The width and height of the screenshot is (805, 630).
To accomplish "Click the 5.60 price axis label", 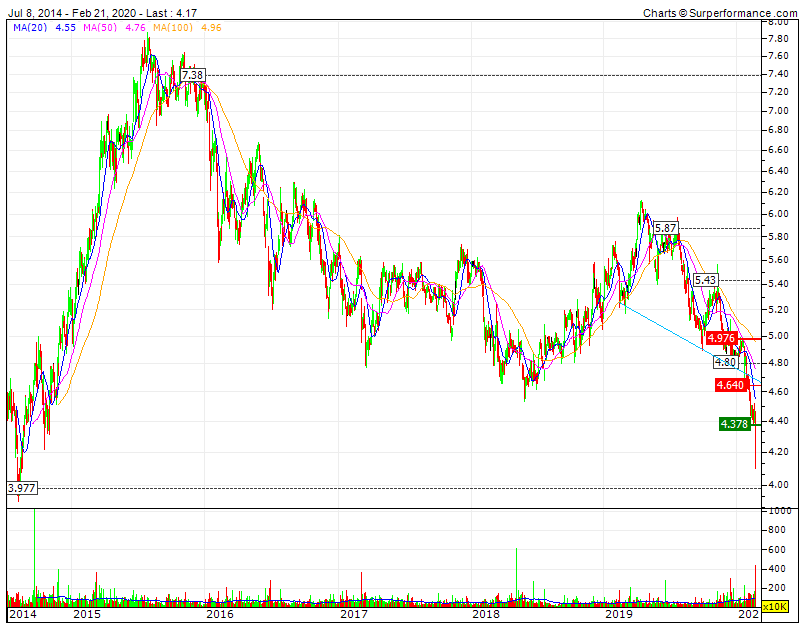I will pyautogui.click(x=778, y=260).
